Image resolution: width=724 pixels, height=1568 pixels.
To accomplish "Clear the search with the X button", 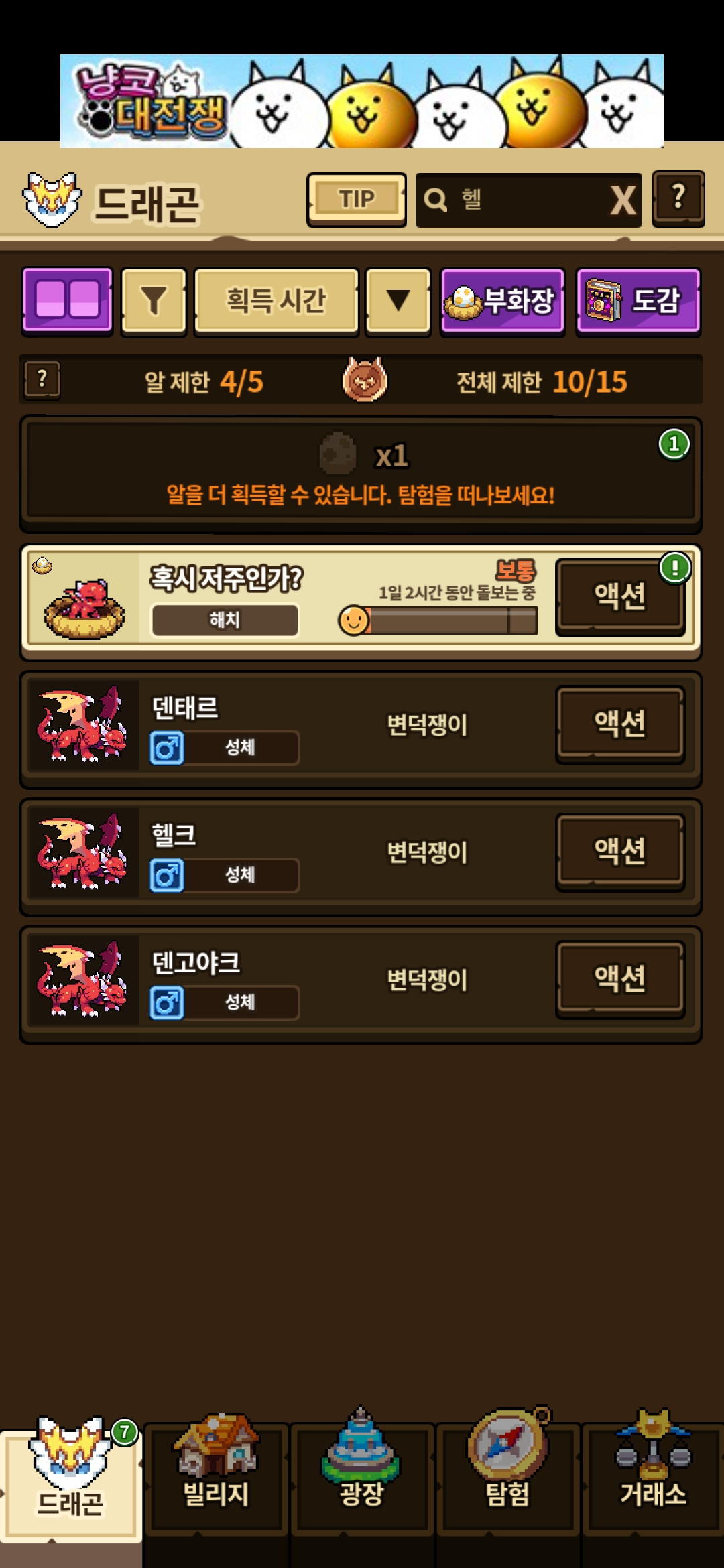I will (x=623, y=200).
